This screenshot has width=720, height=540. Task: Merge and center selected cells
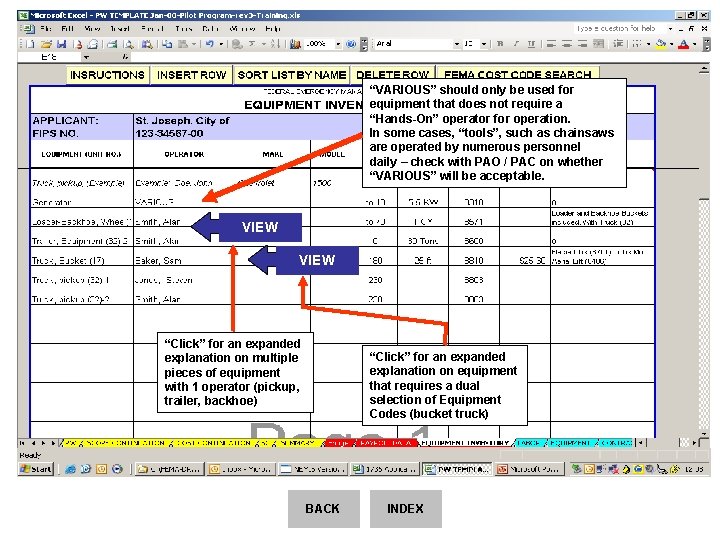coord(598,44)
